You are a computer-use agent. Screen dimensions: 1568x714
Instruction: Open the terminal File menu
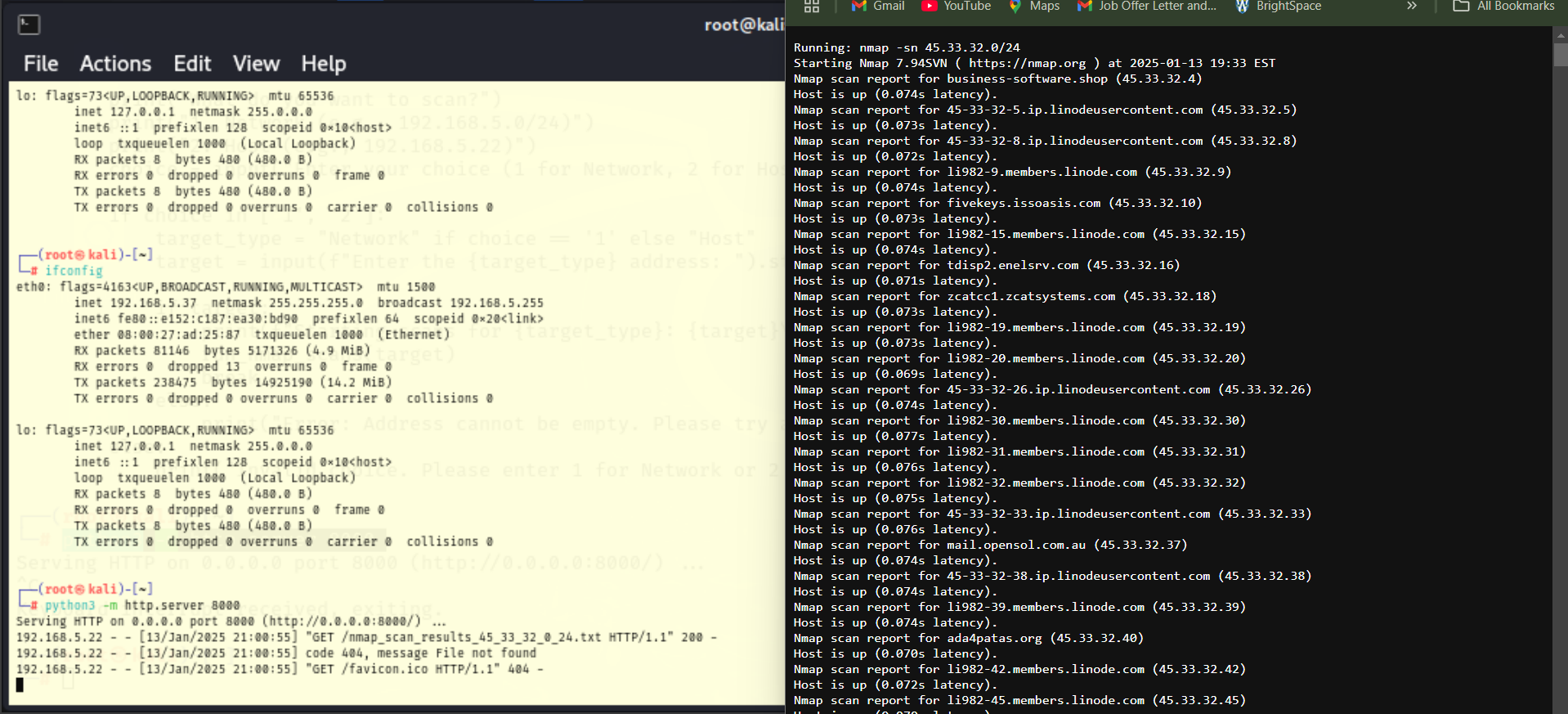pyautogui.click(x=41, y=64)
